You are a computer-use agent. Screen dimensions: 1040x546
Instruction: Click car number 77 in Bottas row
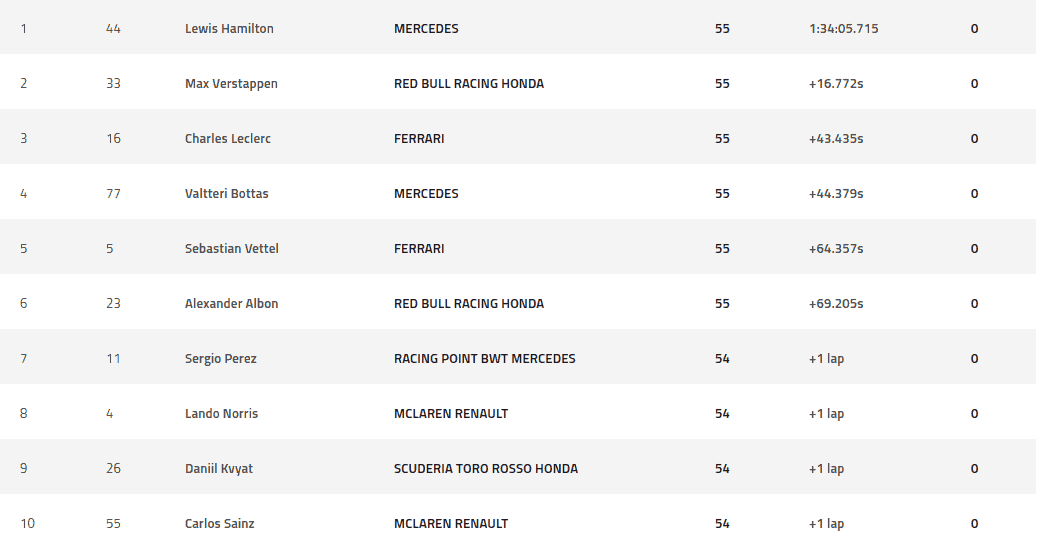(113, 194)
